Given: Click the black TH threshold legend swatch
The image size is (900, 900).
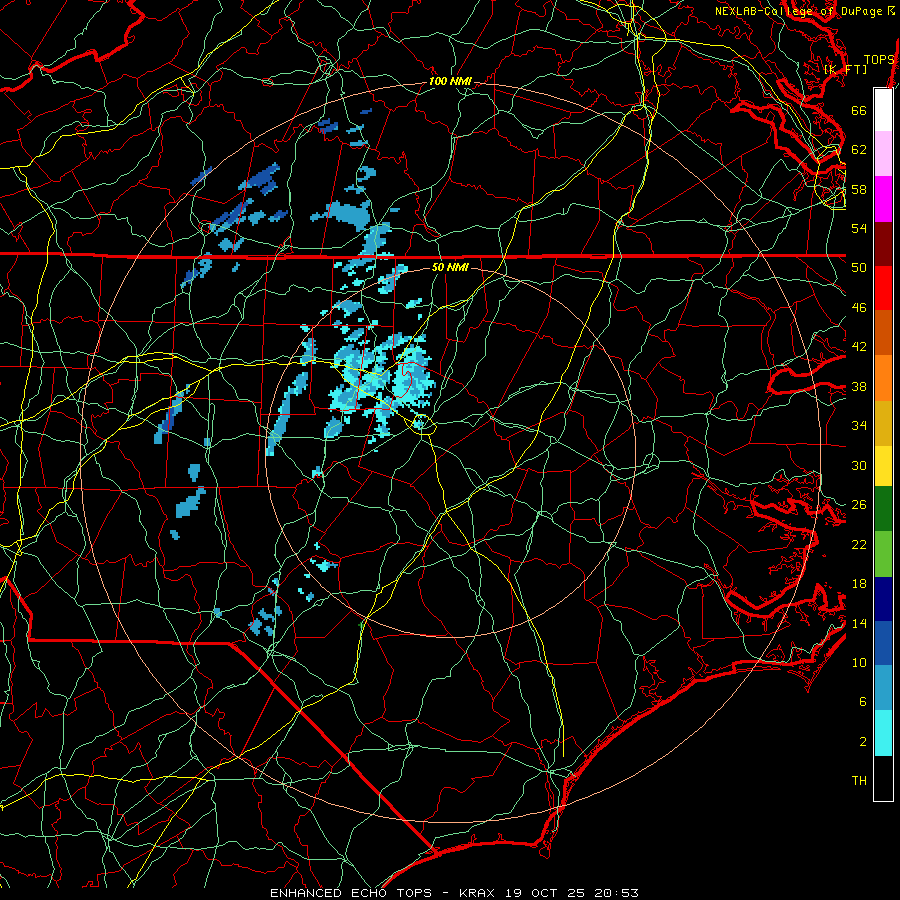Looking at the screenshot, I should (883, 778).
